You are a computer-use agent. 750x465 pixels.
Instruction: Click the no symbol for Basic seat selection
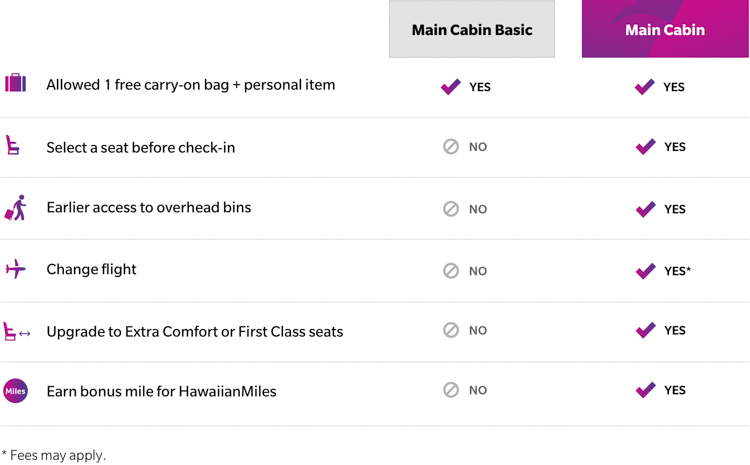click(451, 147)
